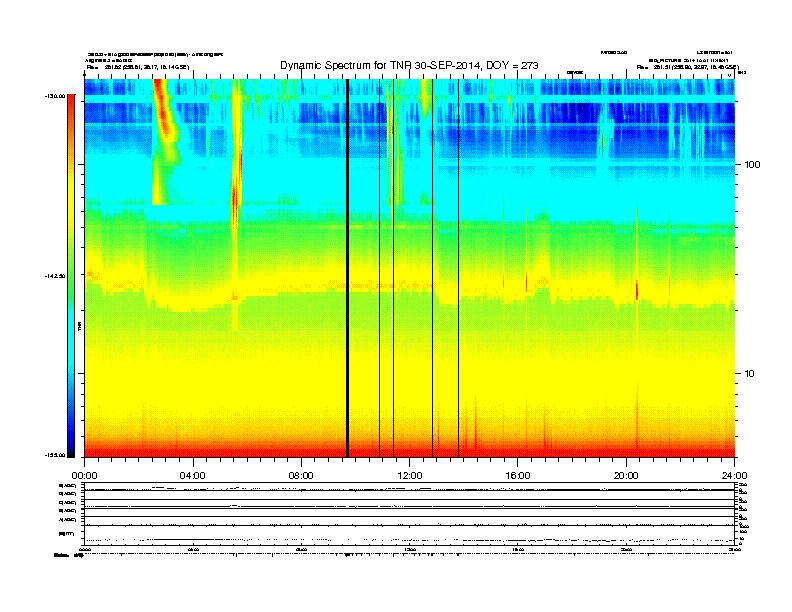This screenshot has height=612, width=792.
Task: Click the top trace in the lower strip panel
Action: (x=409, y=489)
